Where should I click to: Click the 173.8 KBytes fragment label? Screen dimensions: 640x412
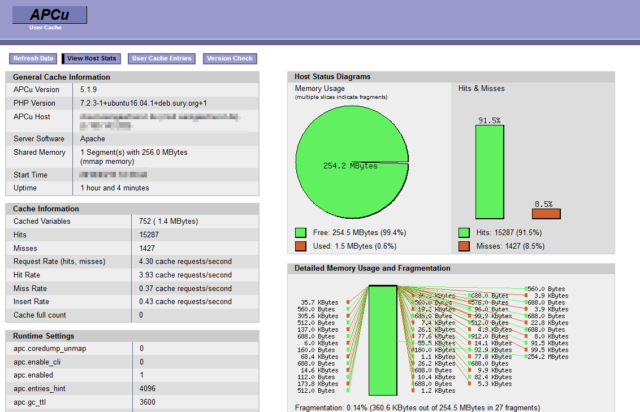(x=318, y=384)
